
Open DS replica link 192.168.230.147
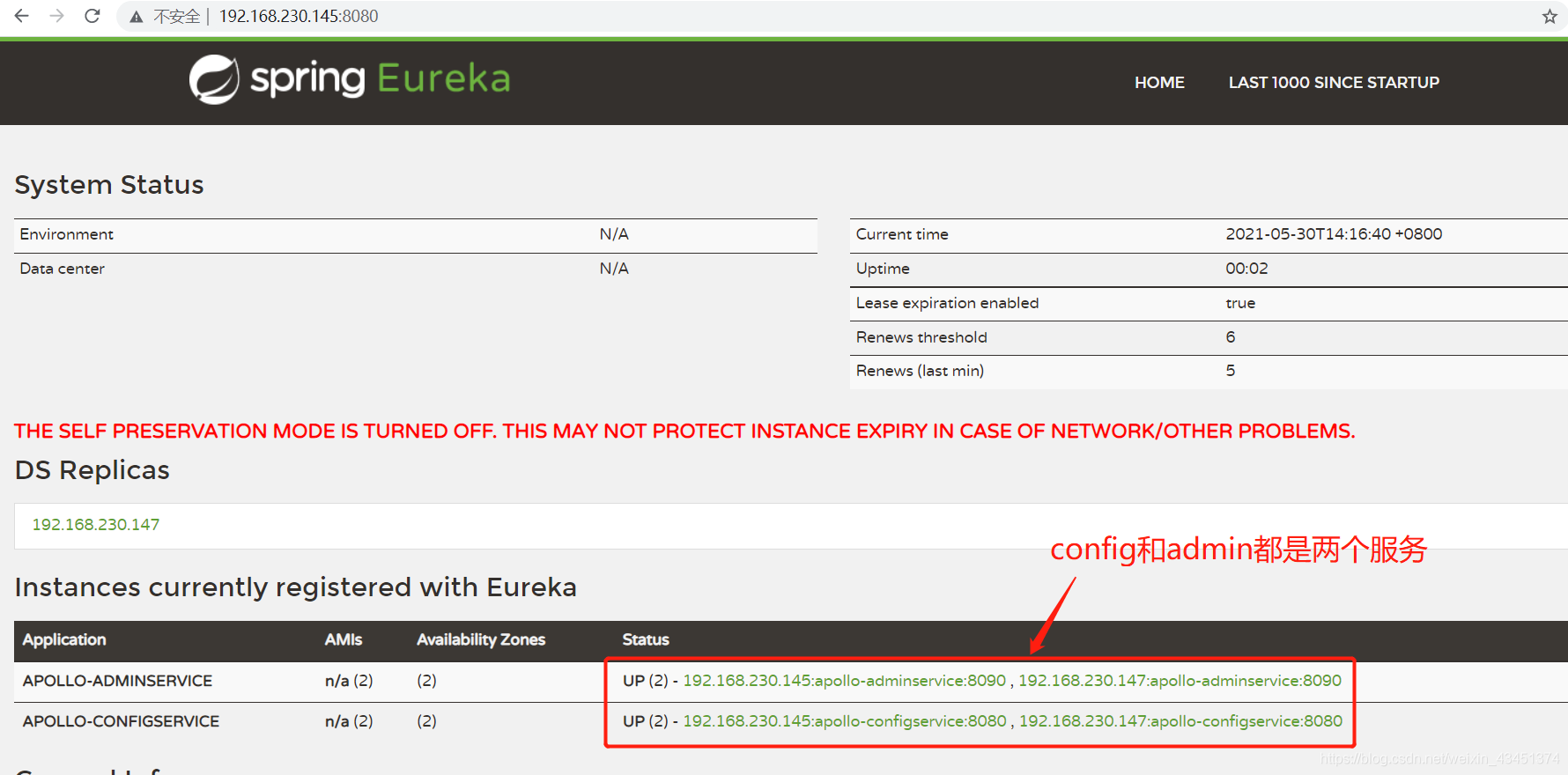click(96, 525)
